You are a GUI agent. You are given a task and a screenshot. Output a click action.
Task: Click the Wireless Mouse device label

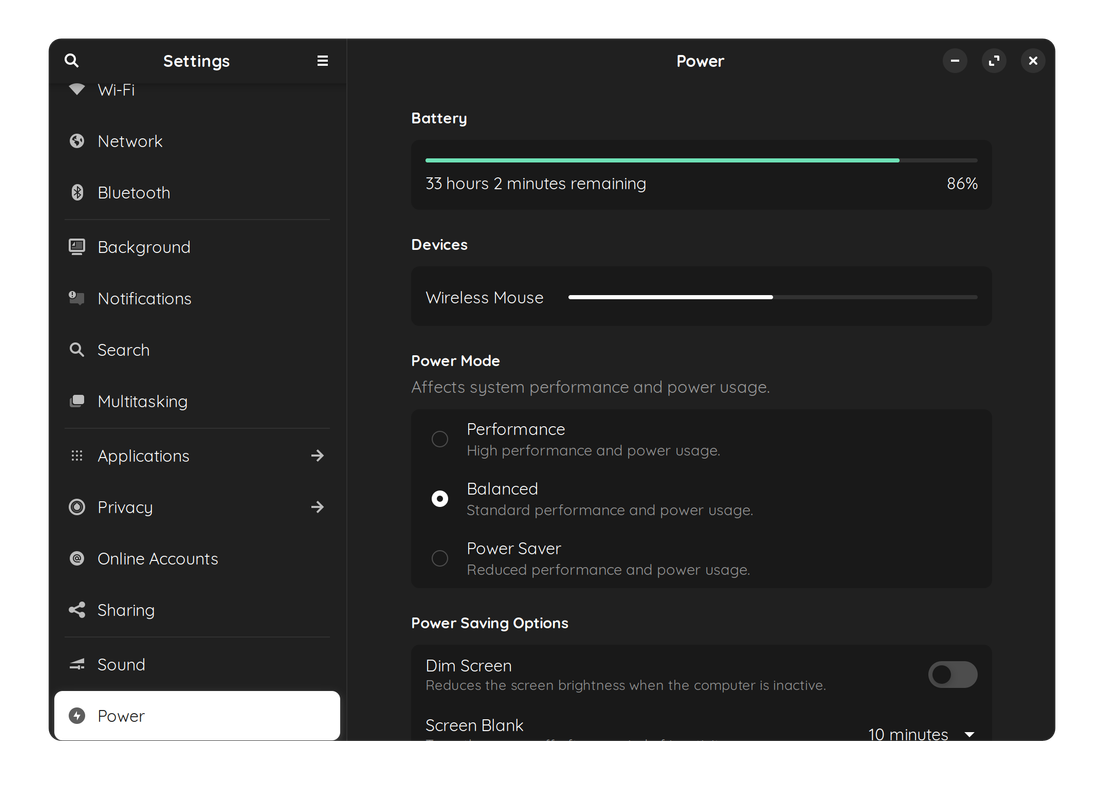point(484,298)
